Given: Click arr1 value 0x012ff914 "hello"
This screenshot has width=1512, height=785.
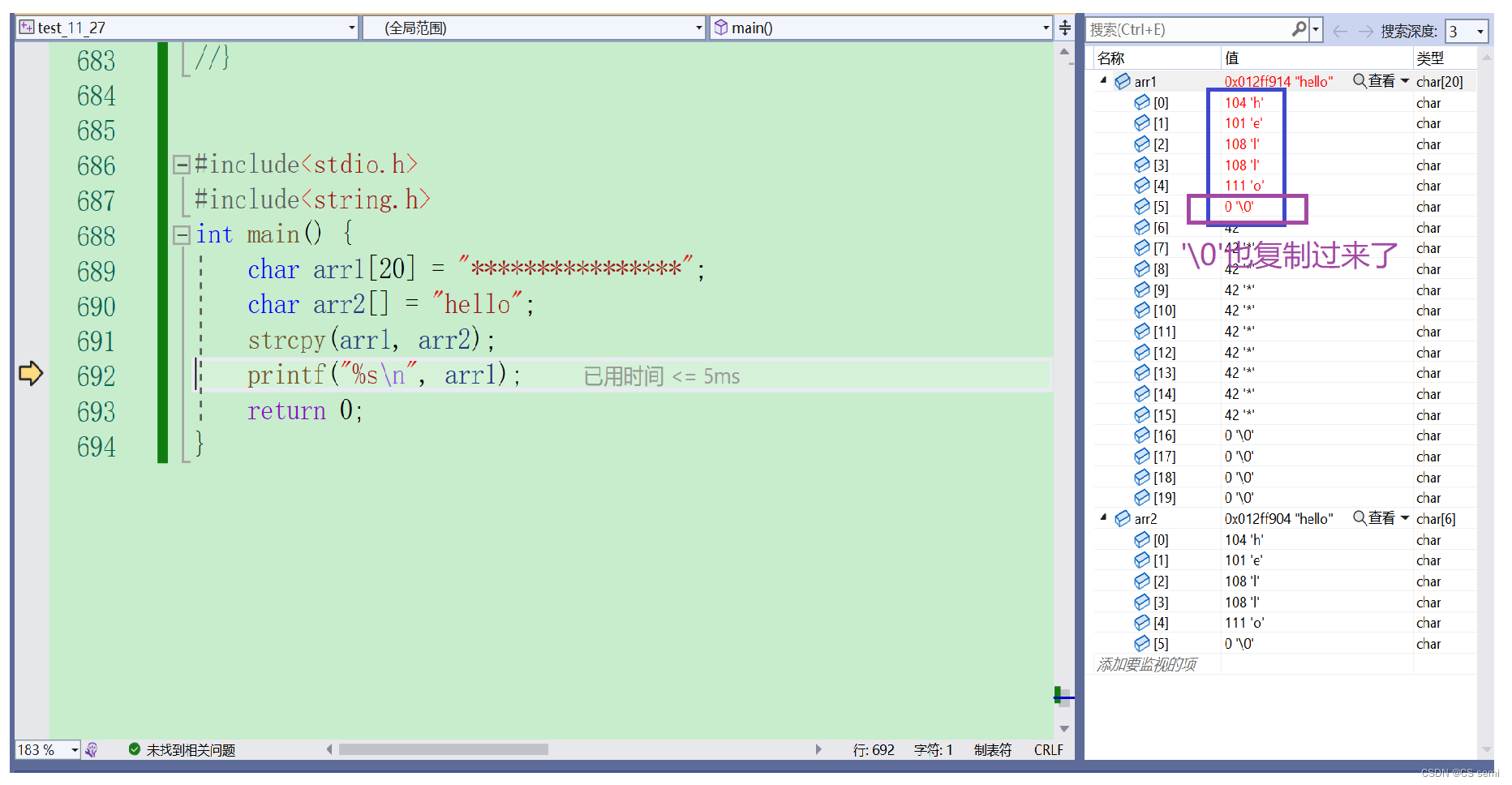Looking at the screenshot, I should pos(1278,82).
